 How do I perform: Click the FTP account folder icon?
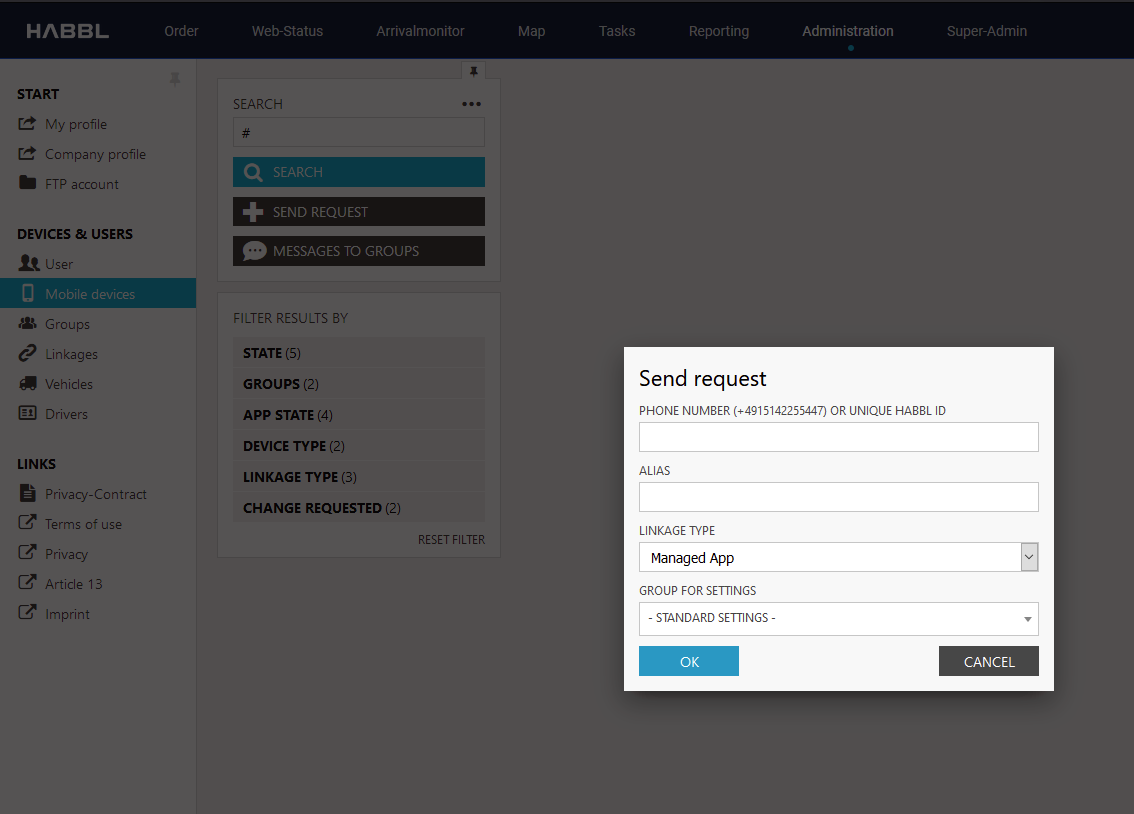pyautogui.click(x=28, y=184)
